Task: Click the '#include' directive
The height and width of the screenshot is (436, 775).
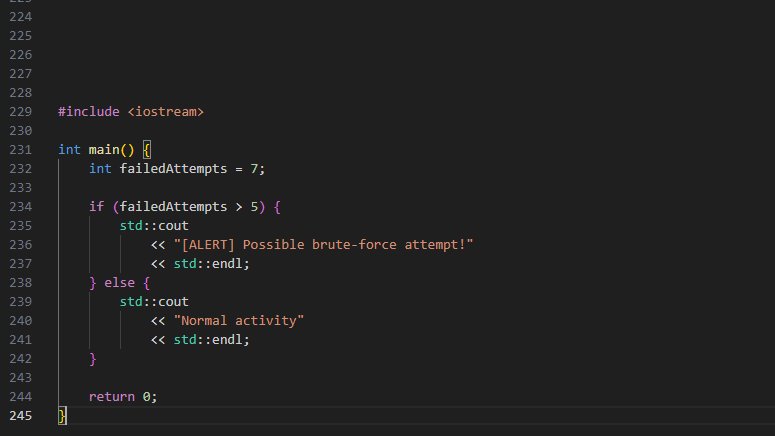Action: pos(88,112)
